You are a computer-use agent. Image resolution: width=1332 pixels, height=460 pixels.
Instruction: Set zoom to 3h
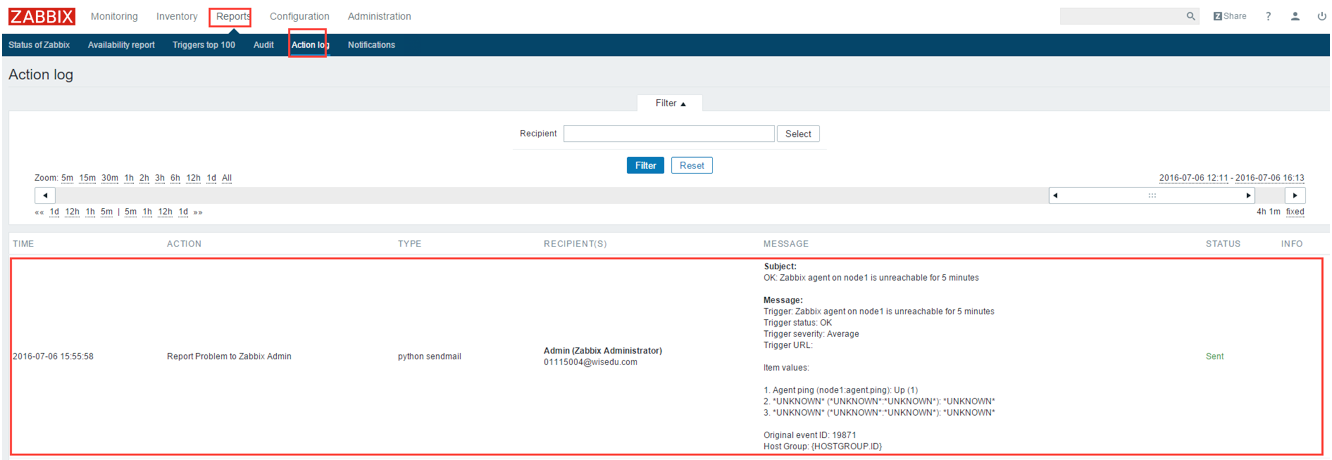[160, 178]
